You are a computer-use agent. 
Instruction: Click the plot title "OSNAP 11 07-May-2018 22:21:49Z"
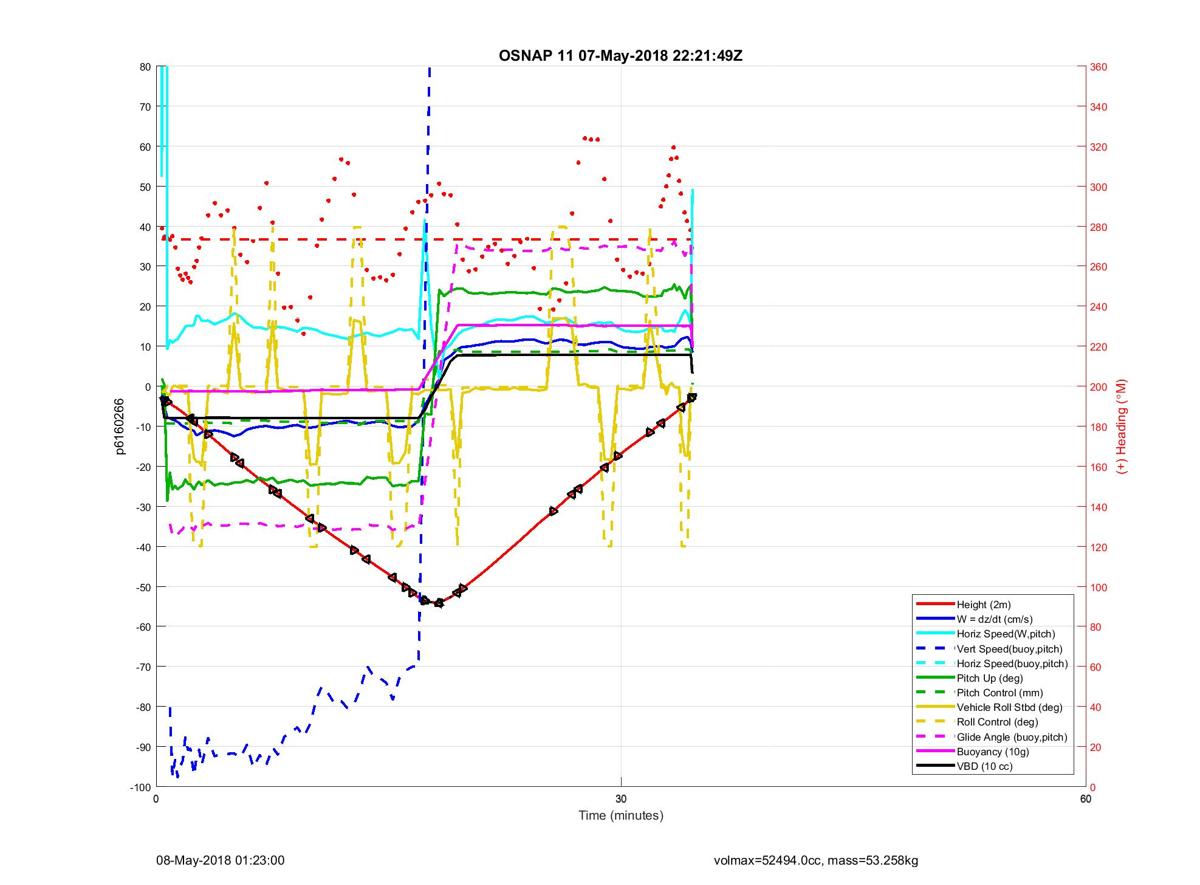click(620, 55)
